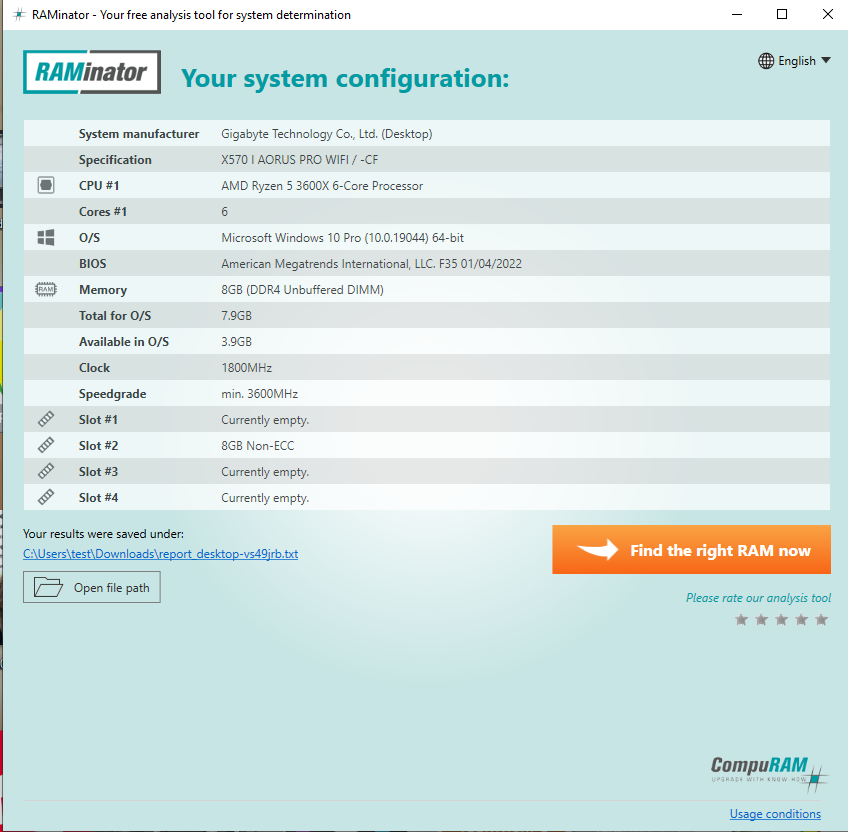Screen dimensions: 848x832
Task: Open the Usage conditions link
Action: point(775,814)
